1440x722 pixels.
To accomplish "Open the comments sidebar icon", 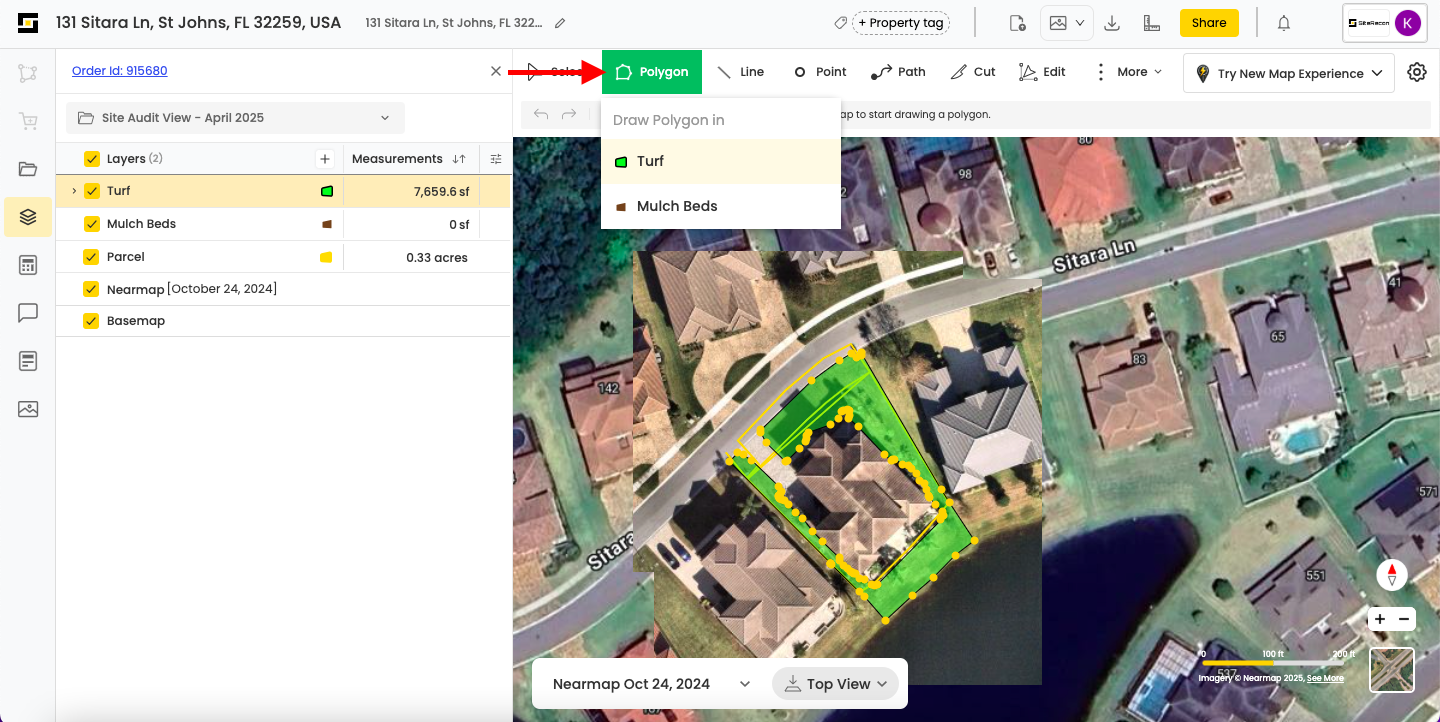I will tap(28, 313).
